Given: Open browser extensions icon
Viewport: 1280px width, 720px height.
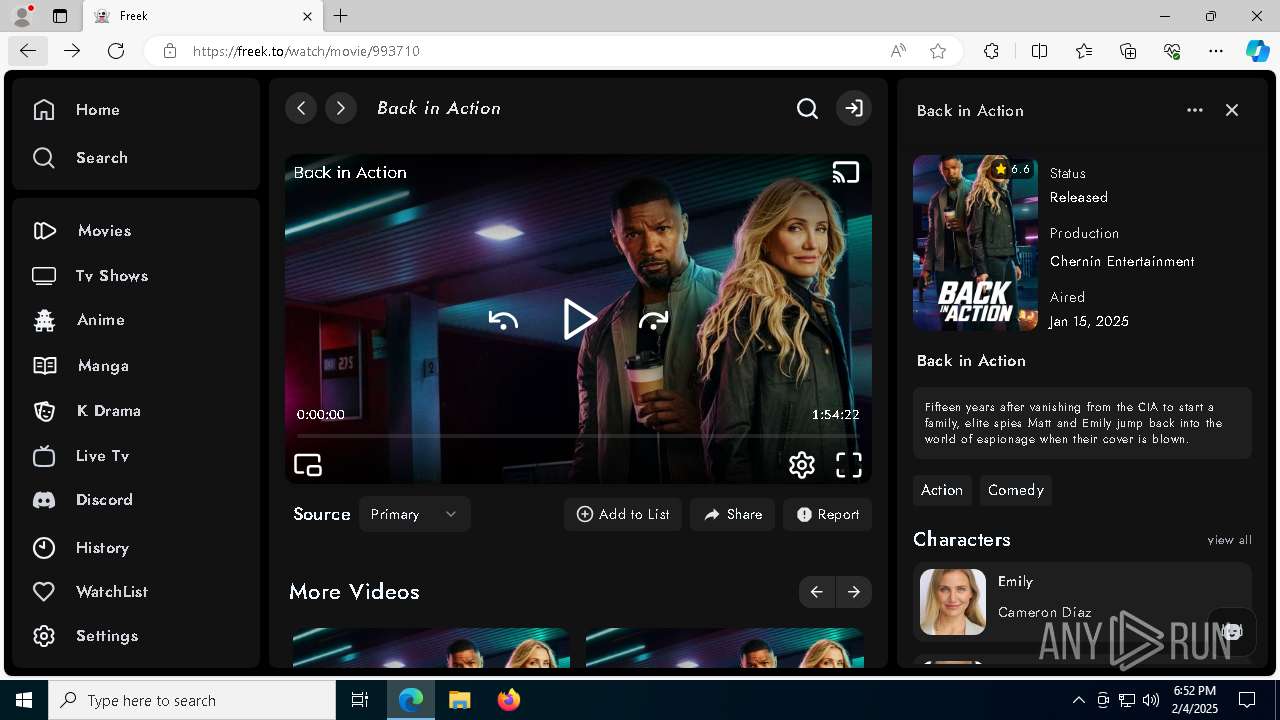Looking at the screenshot, I should point(991,51).
